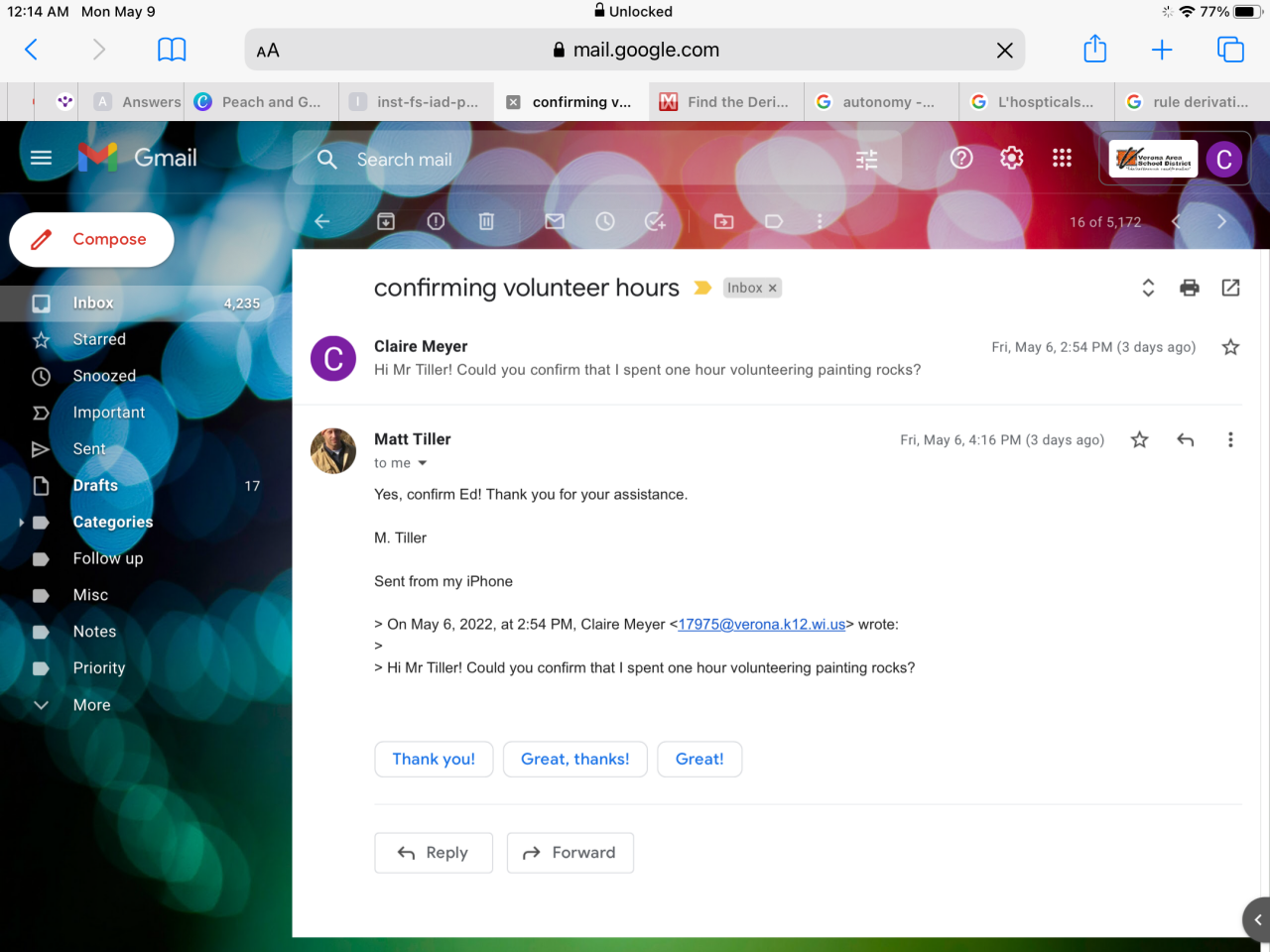Toggle the important marker beside subject
The image size is (1270, 952).
(x=702, y=288)
